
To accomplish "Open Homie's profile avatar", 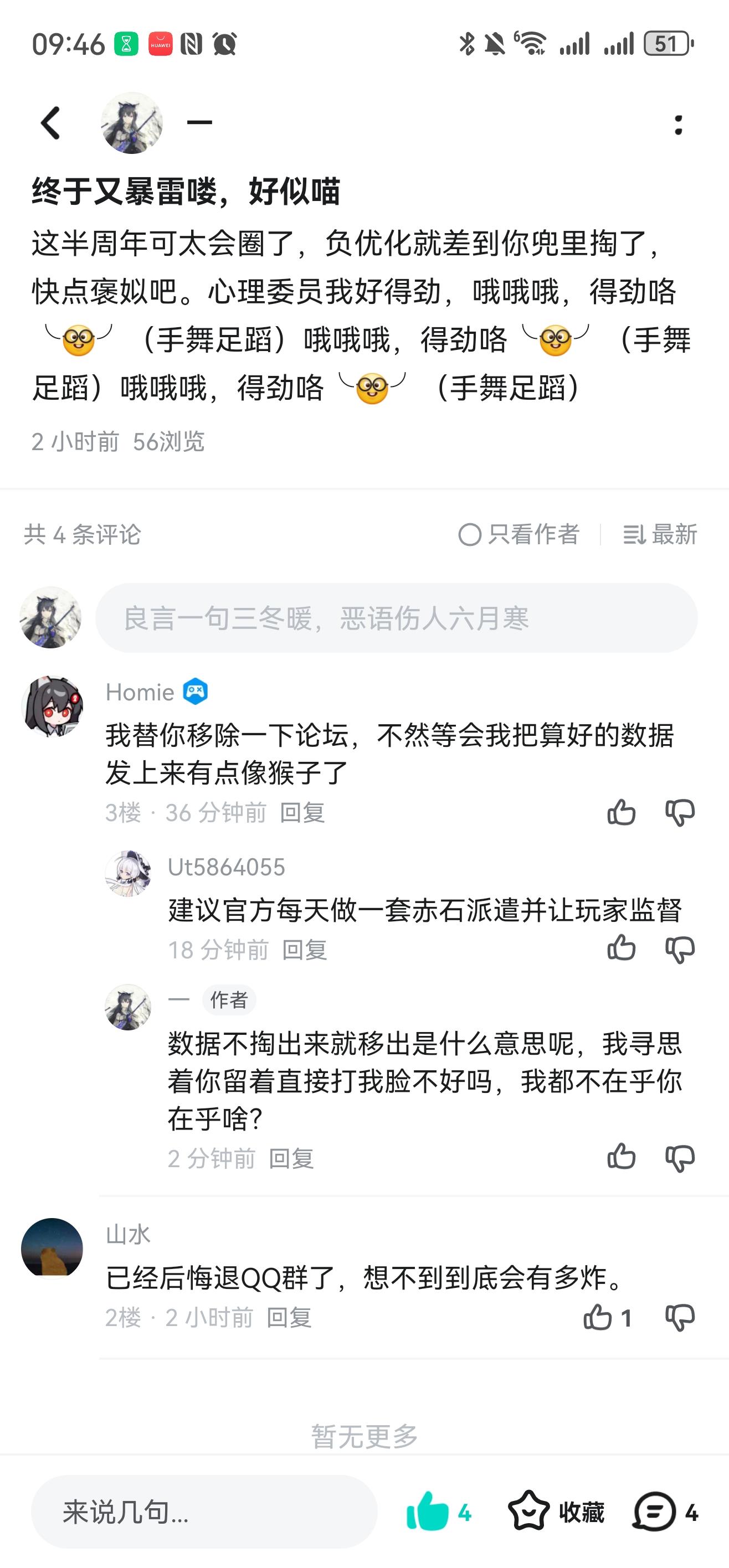I will click(53, 706).
